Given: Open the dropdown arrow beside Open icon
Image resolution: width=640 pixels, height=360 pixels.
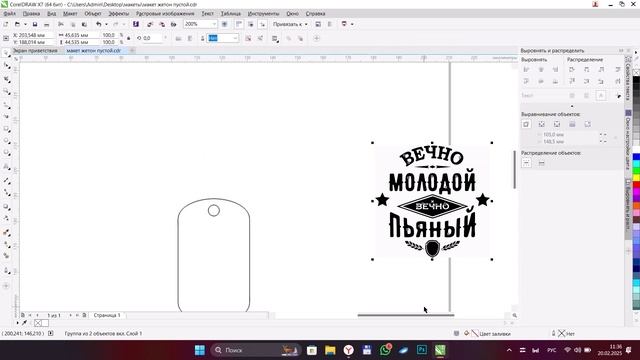Looking at the screenshot, I should [25, 24].
